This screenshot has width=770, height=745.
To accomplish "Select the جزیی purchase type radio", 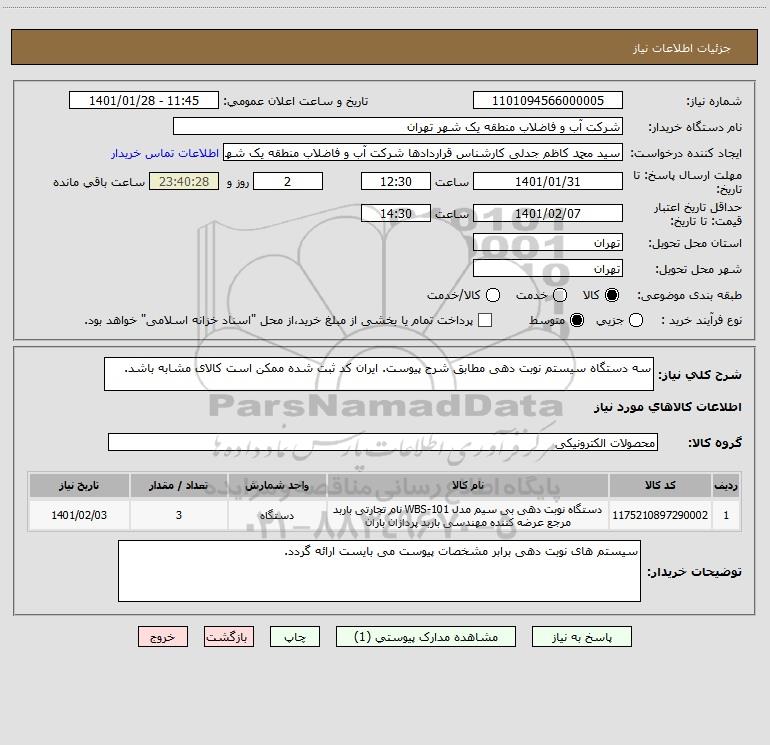I will [636, 320].
